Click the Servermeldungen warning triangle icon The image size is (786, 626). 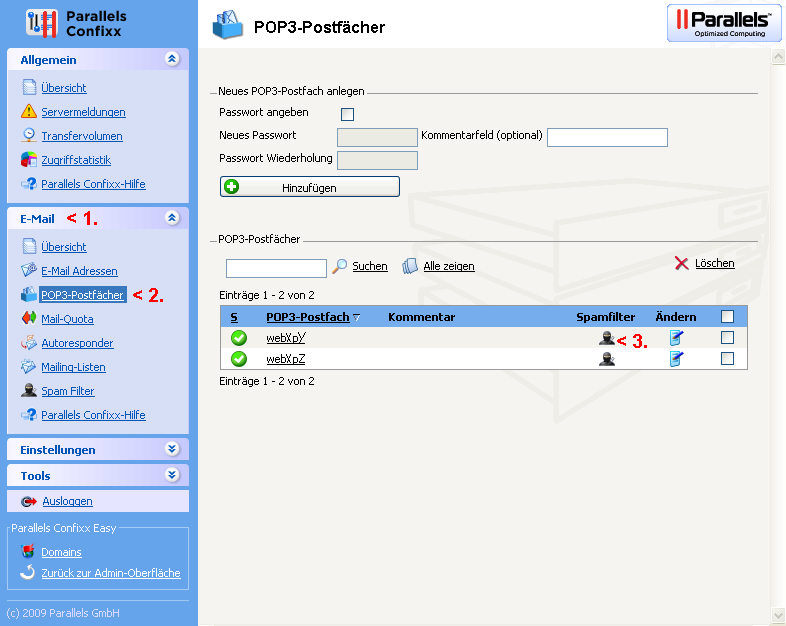[29, 111]
